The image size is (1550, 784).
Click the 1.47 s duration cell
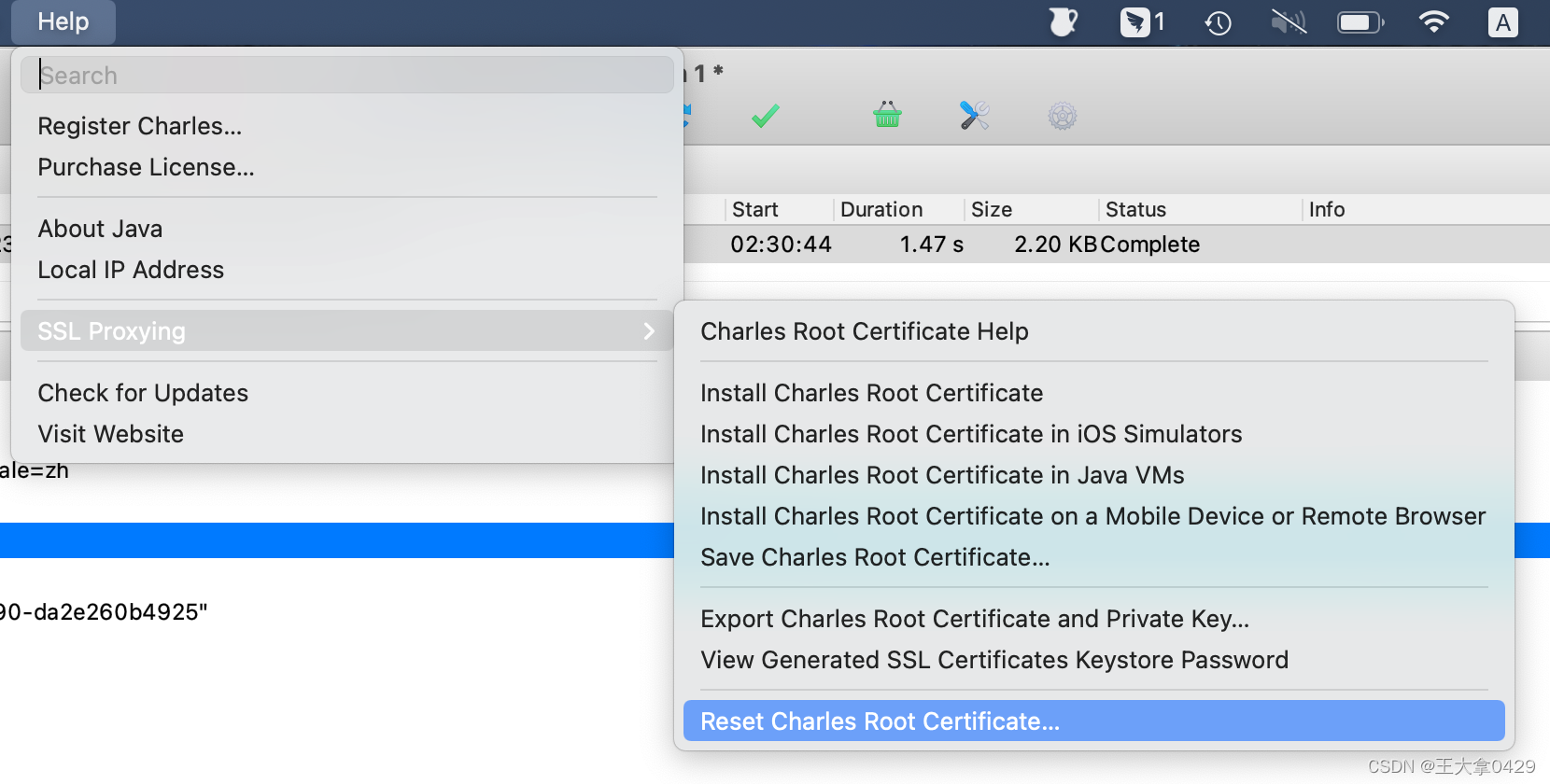pos(932,245)
